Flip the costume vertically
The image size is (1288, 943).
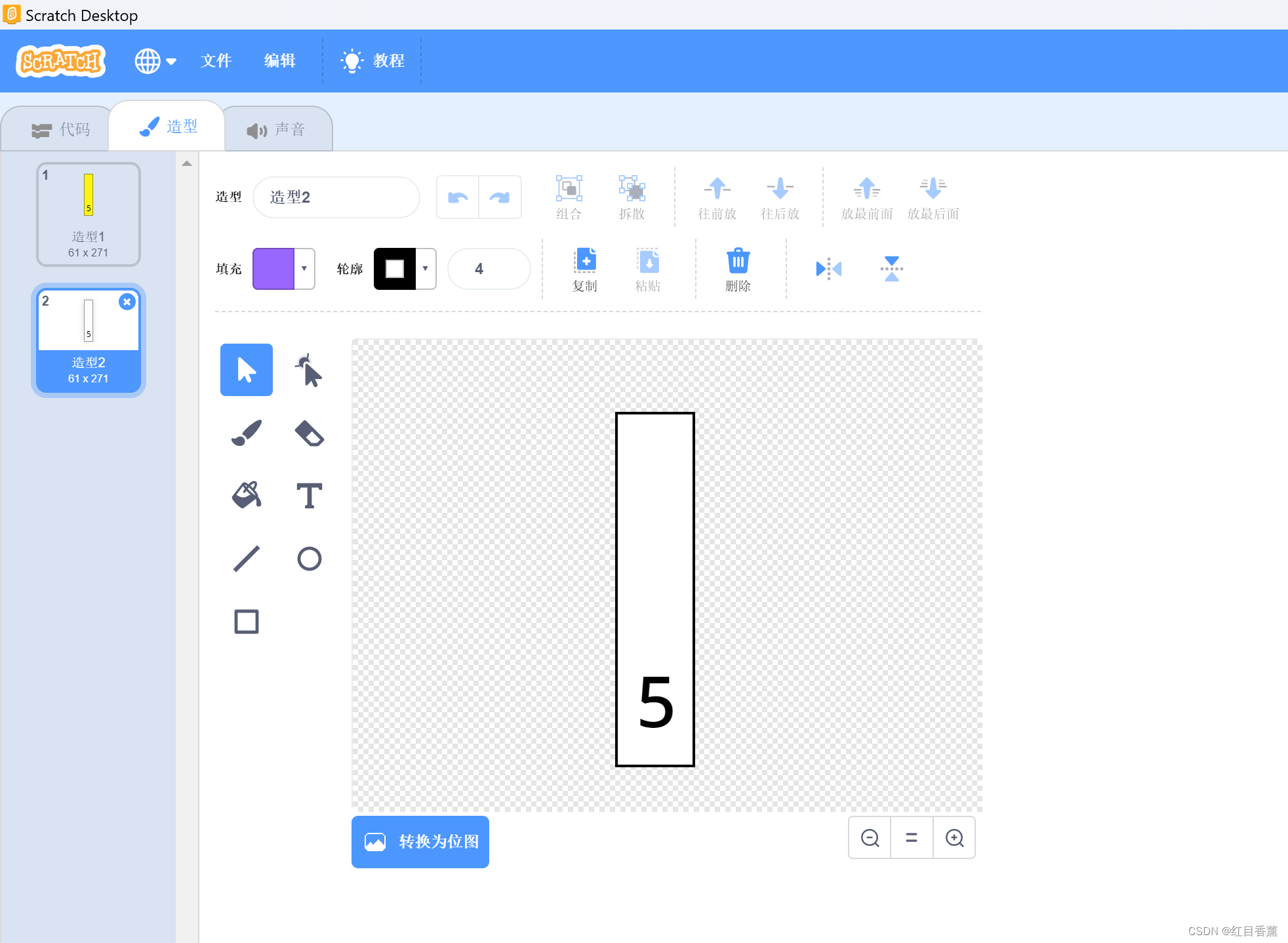point(891,269)
